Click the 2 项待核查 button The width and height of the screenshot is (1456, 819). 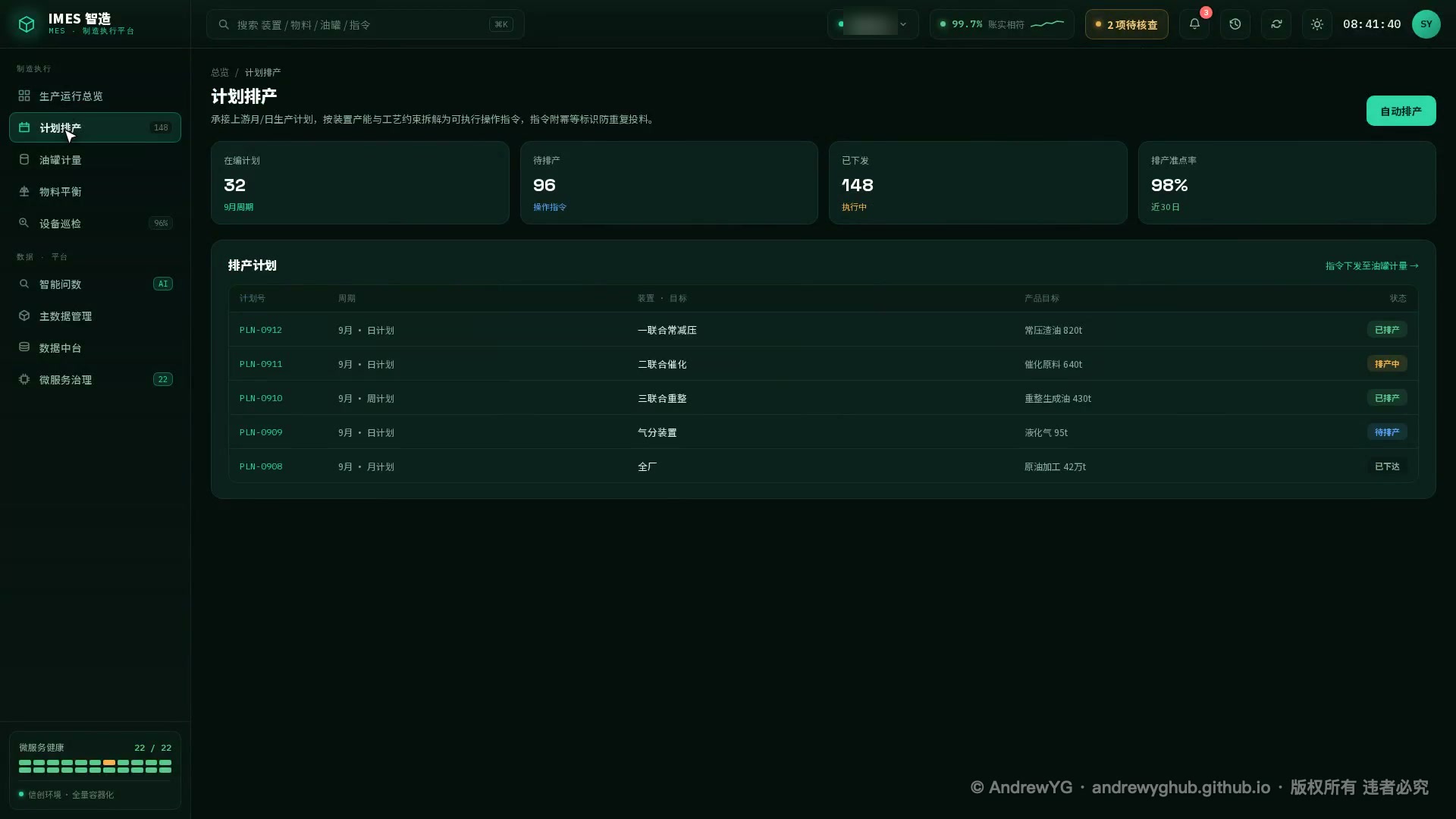tap(1126, 24)
